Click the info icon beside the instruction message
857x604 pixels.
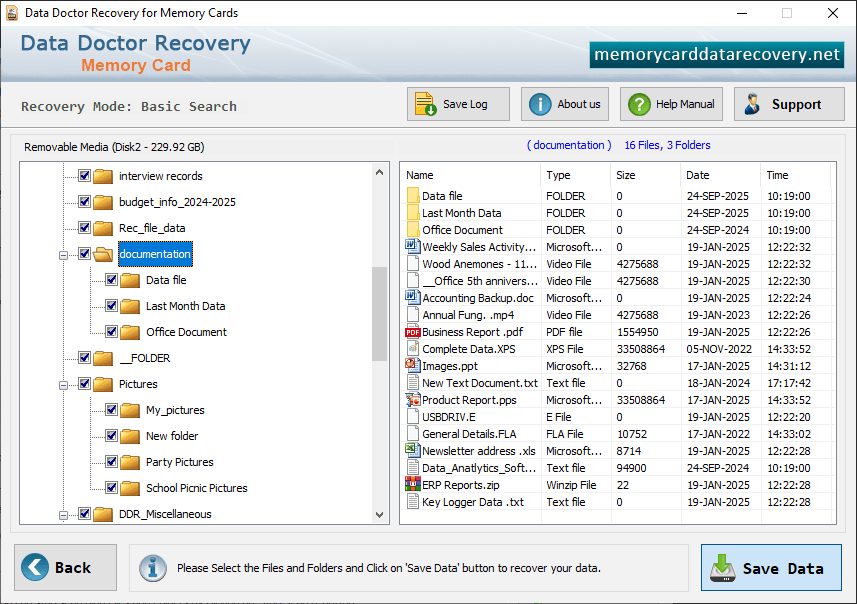pyautogui.click(x=152, y=568)
